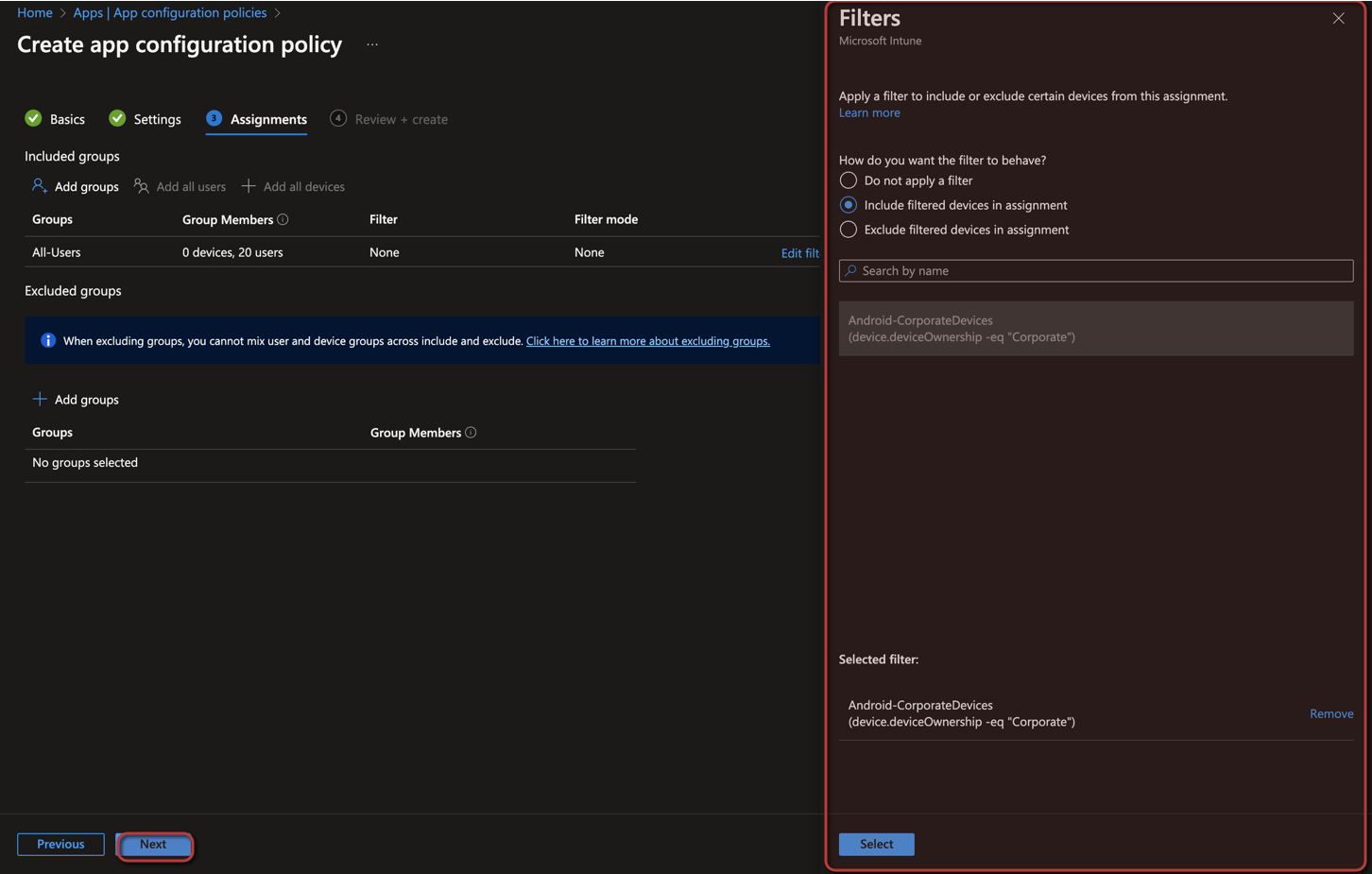Click the Add all users icon
Screen dimensions: 1372x874
click(142, 186)
